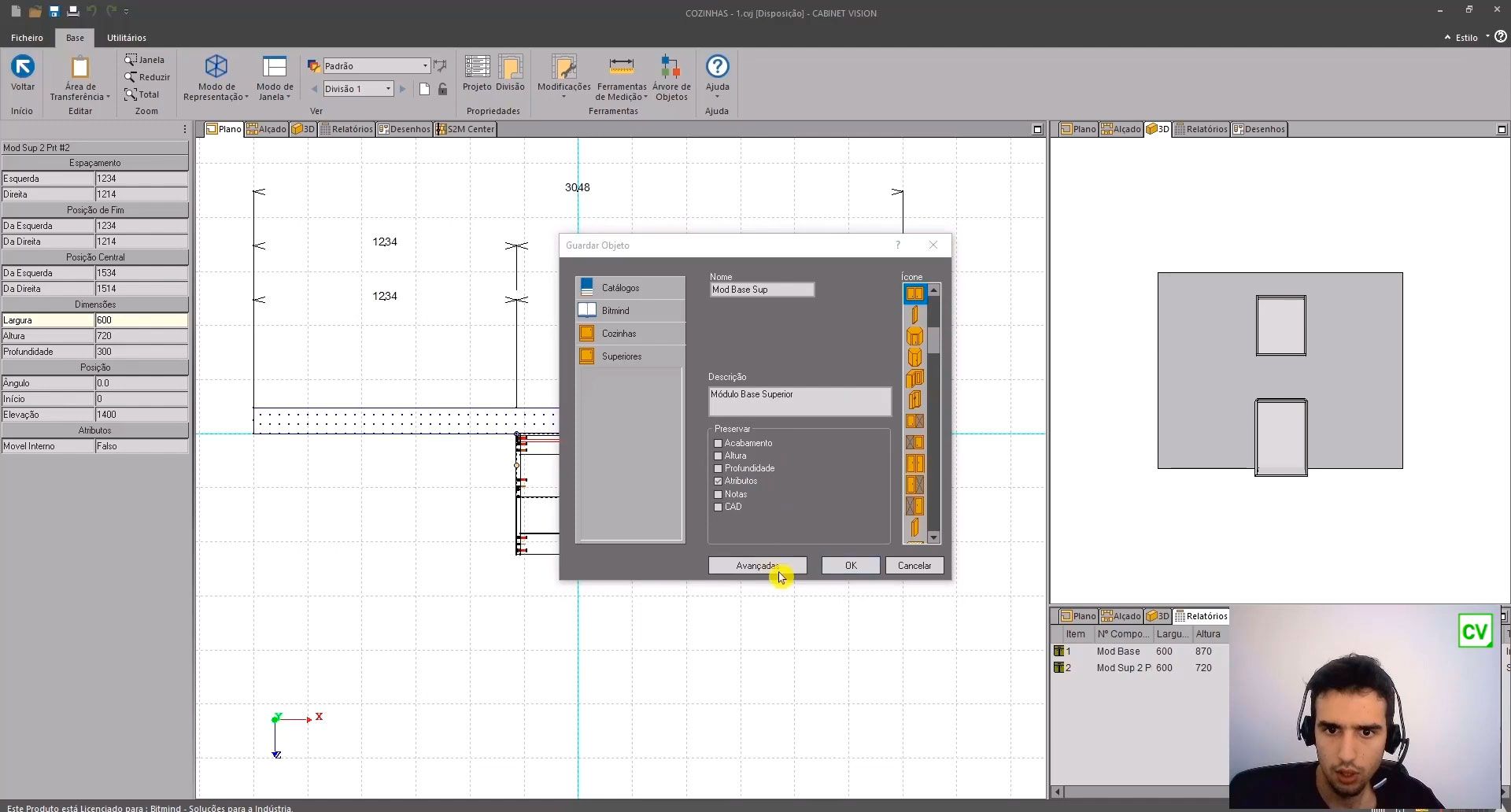Switch to the Utilitários ribbon tab
Image resolution: width=1511 pixels, height=812 pixels.
coord(127,38)
